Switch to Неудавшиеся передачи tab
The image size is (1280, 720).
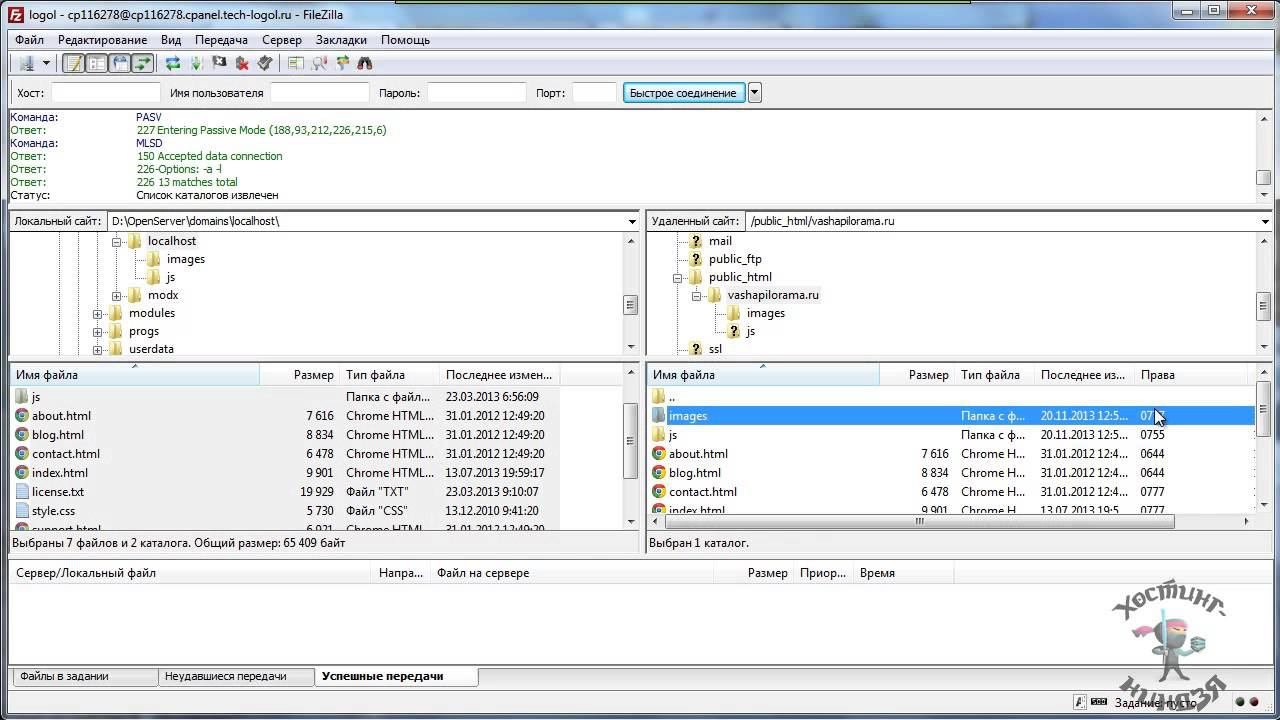pos(225,677)
